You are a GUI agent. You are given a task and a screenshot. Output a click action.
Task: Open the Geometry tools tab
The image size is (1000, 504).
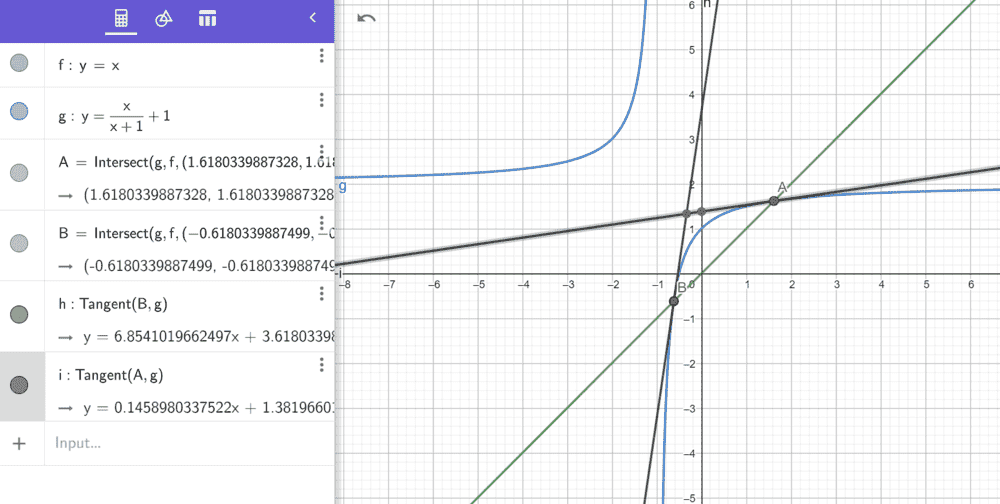click(164, 19)
